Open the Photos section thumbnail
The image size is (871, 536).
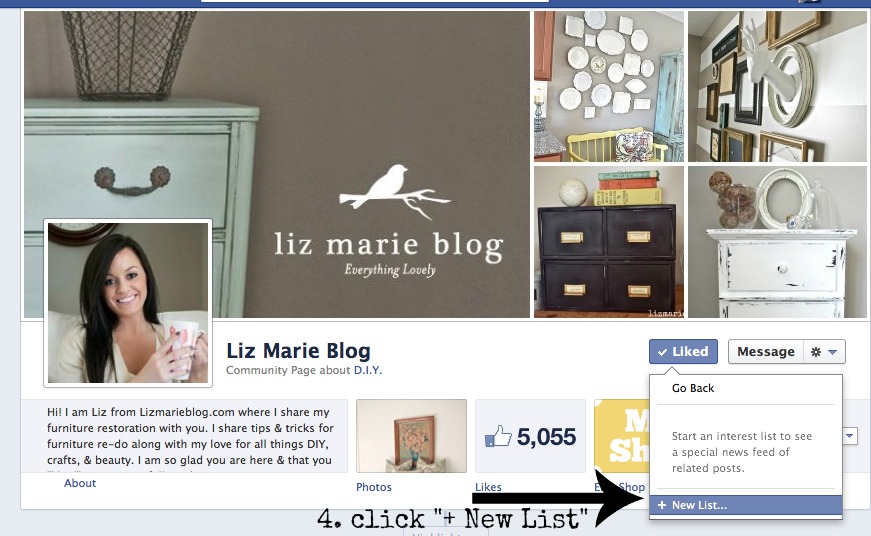(x=411, y=436)
